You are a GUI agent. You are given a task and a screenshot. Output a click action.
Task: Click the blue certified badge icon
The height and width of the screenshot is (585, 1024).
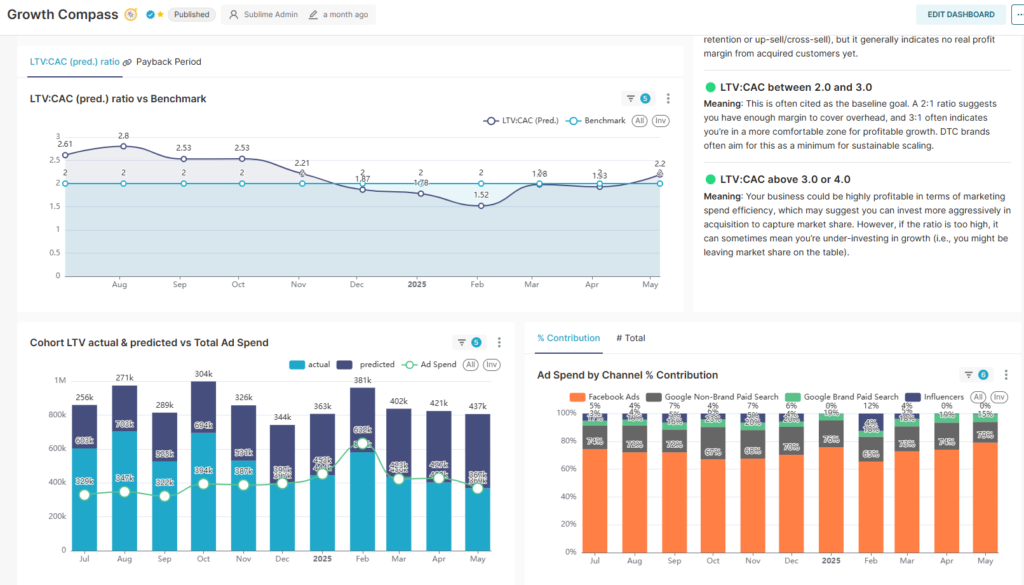150,15
